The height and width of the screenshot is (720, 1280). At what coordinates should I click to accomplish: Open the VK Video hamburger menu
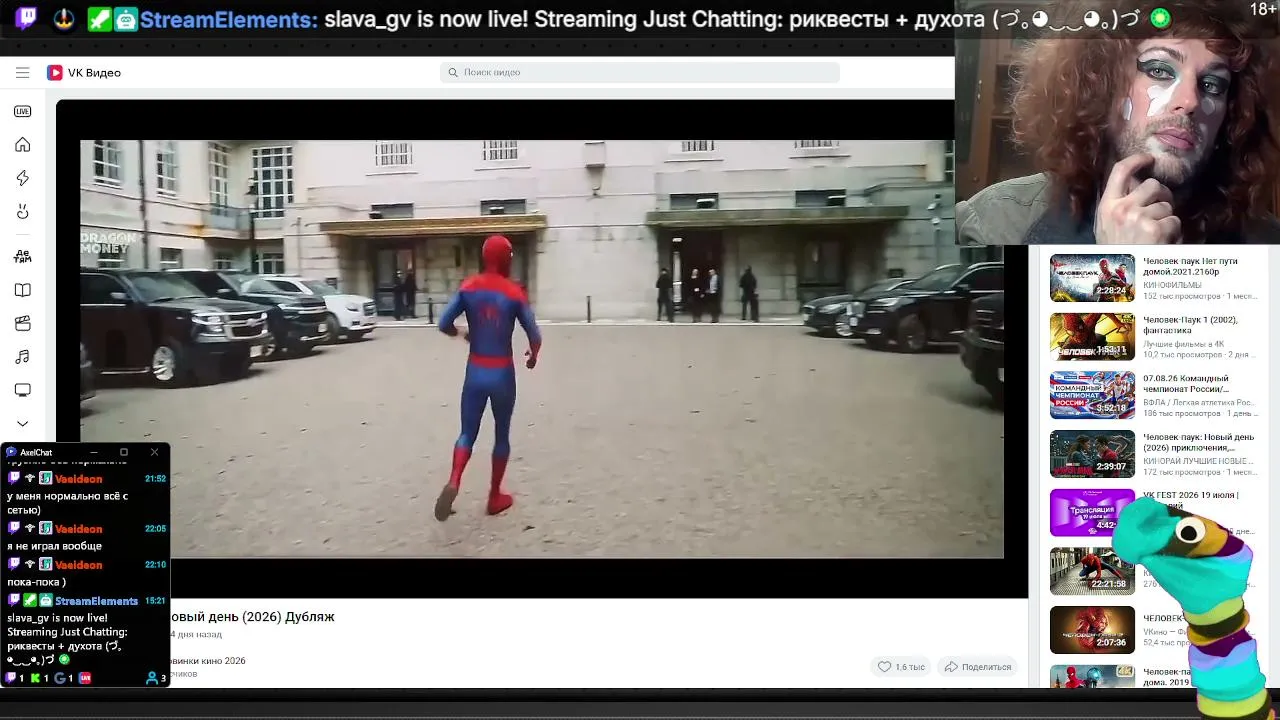[22, 72]
